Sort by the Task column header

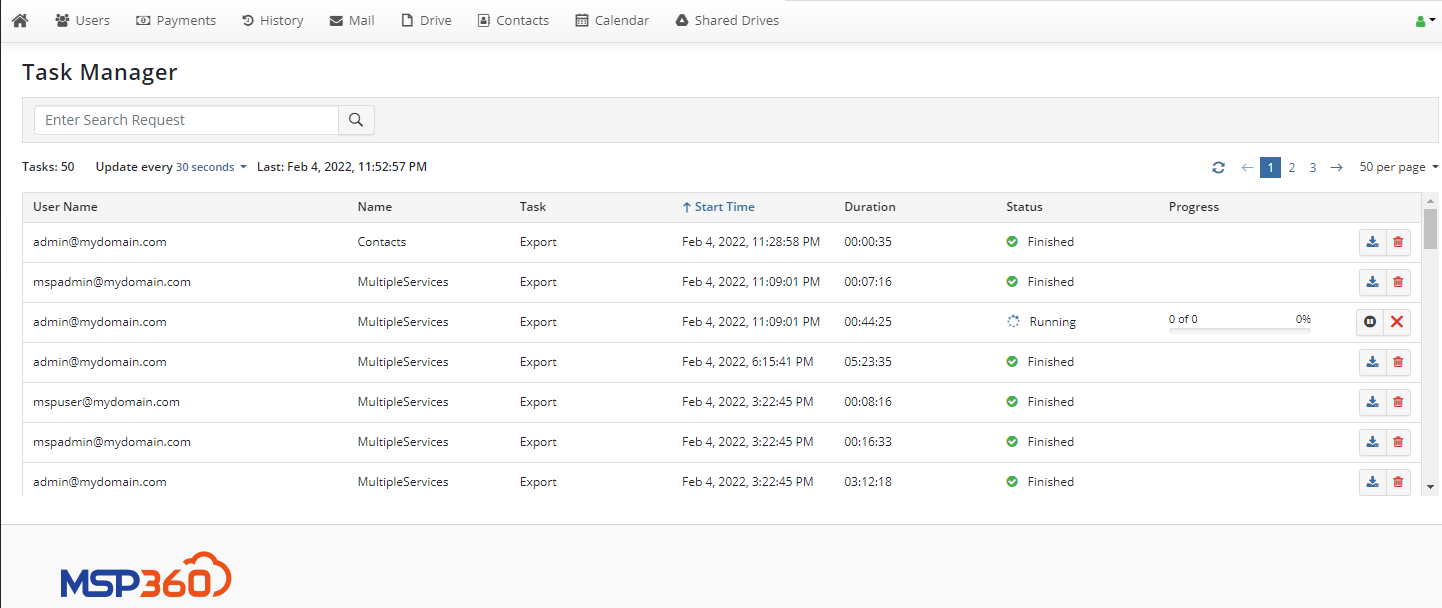tap(533, 207)
